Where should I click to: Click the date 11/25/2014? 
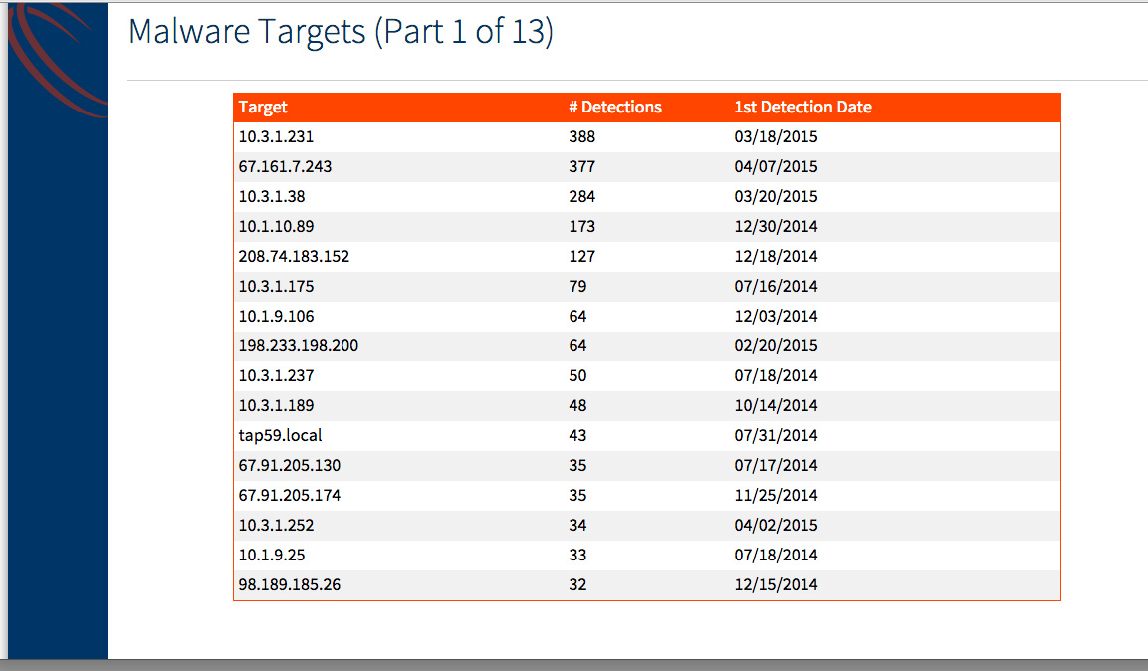pos(775,495)
